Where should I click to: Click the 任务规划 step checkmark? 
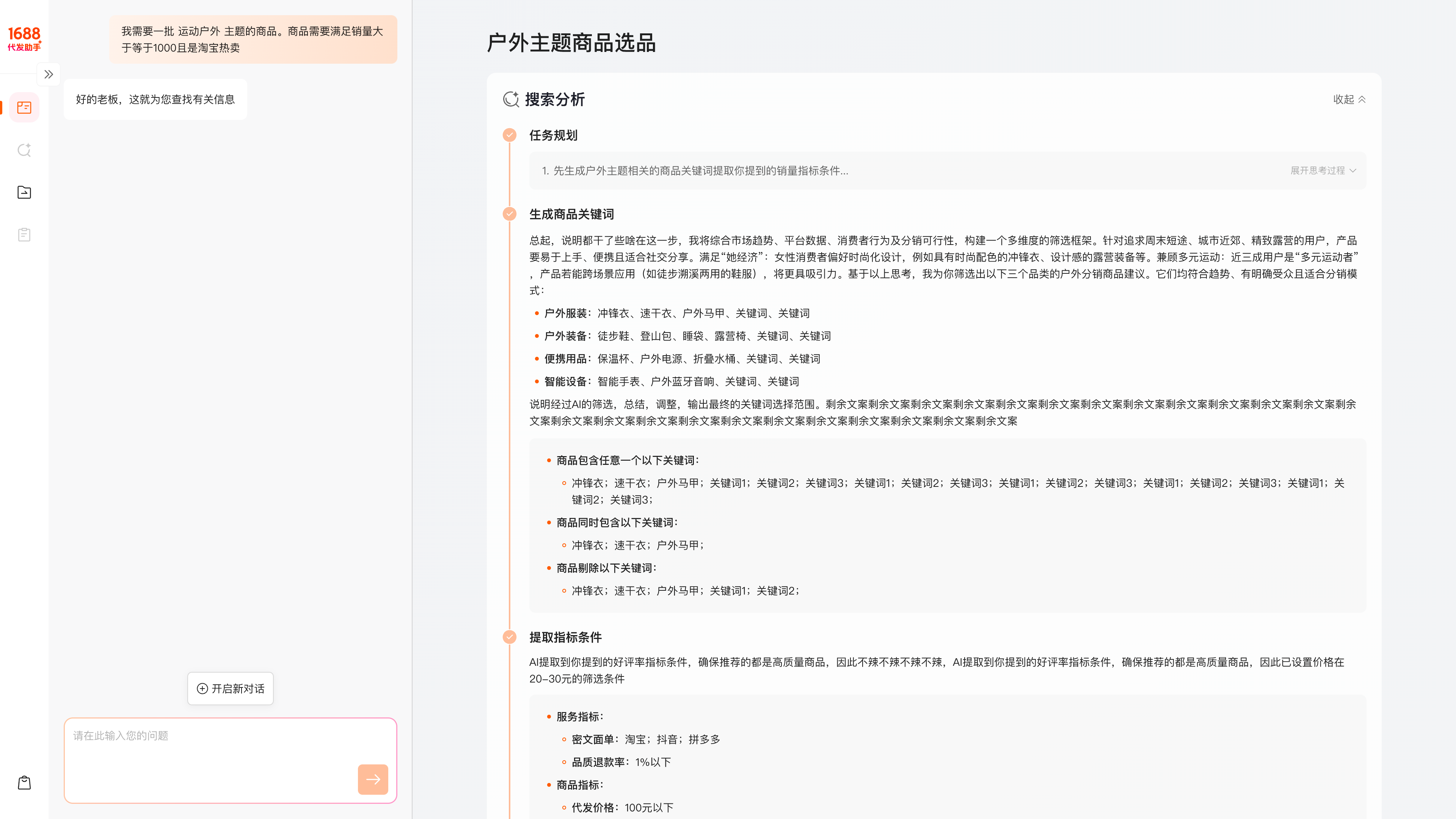pyautogui.click(x=509, y=135)
